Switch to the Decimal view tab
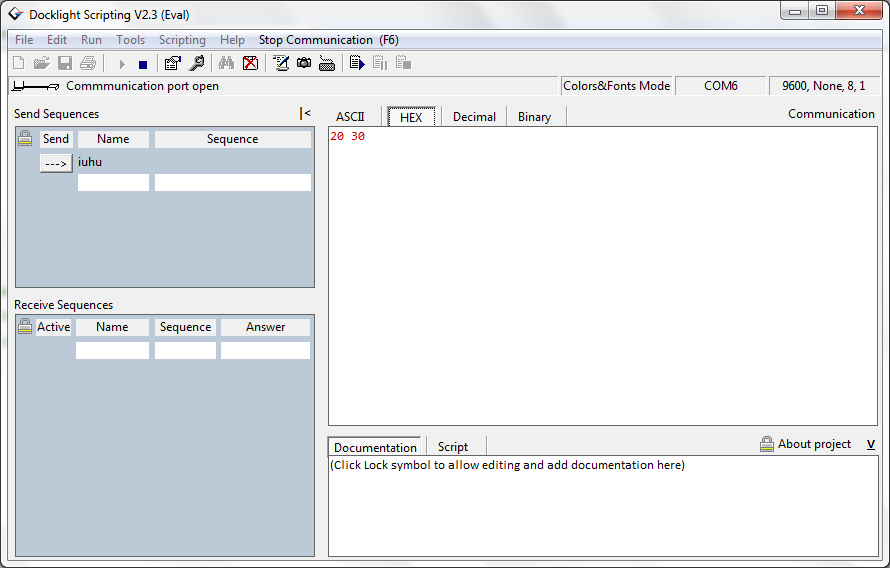This screenshot has width=890, height=568. pos(474,117)
